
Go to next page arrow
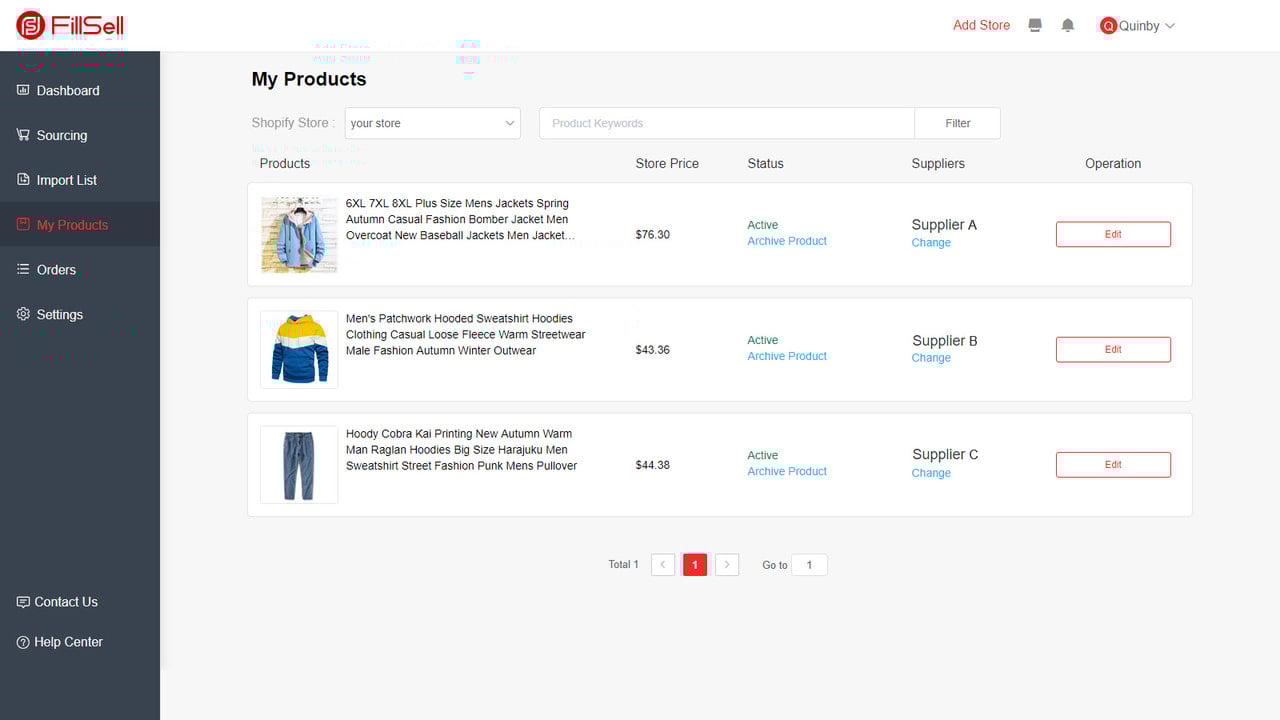coord(727,565)
